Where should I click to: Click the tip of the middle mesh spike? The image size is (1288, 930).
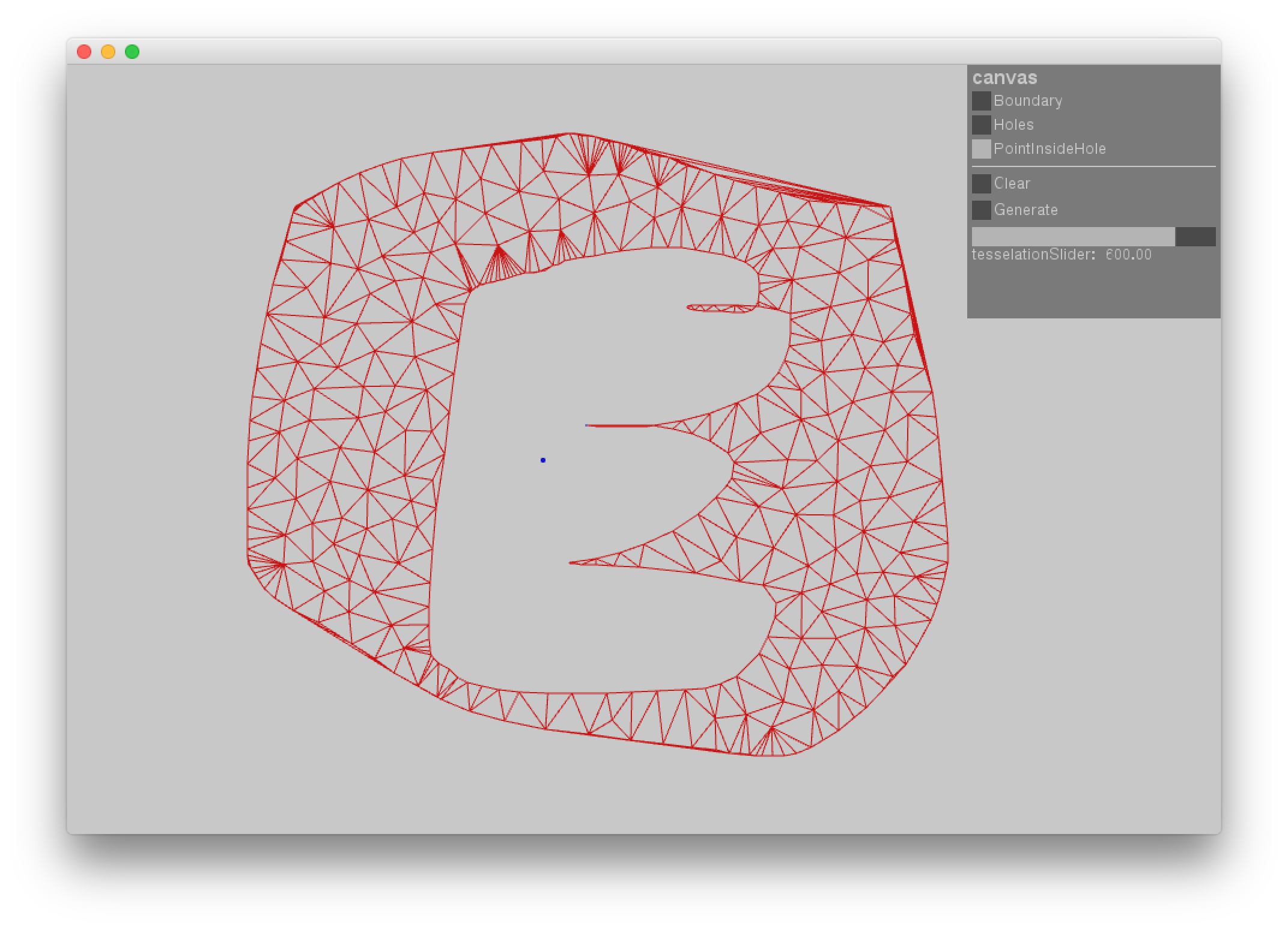tap(588, 425)
